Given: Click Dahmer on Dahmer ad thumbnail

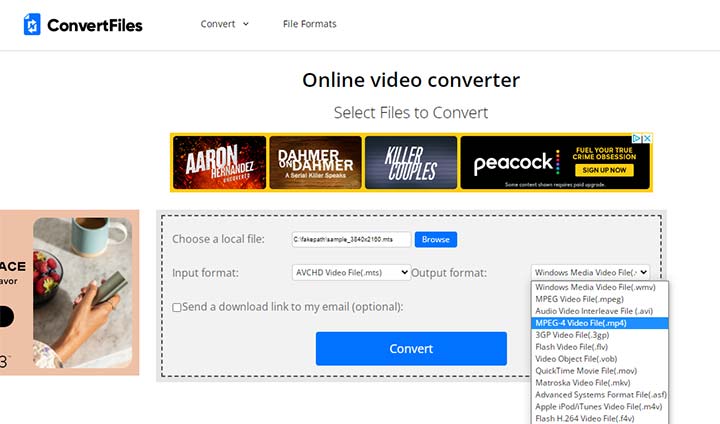Looking at the screenshot, I should [x=315, y=162].
